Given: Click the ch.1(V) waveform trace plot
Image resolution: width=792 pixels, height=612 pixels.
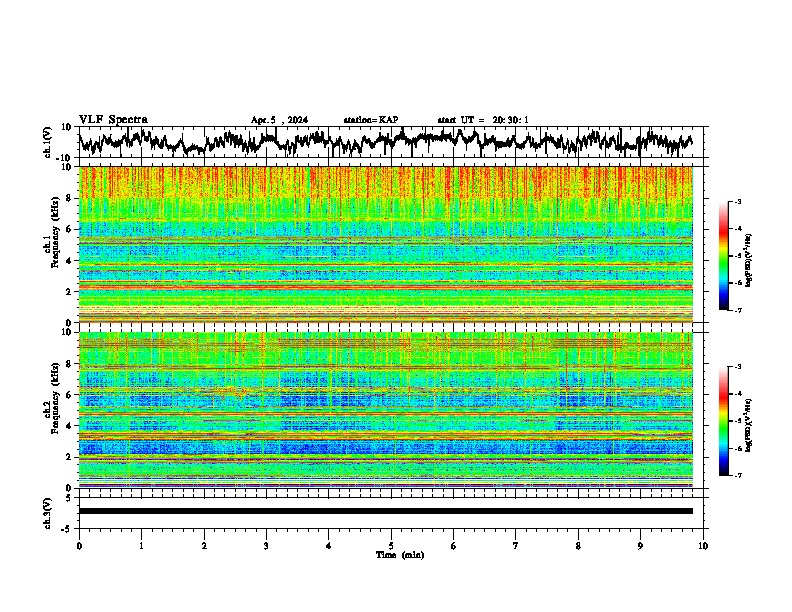Looking at the screenshot, I should 385,142.
